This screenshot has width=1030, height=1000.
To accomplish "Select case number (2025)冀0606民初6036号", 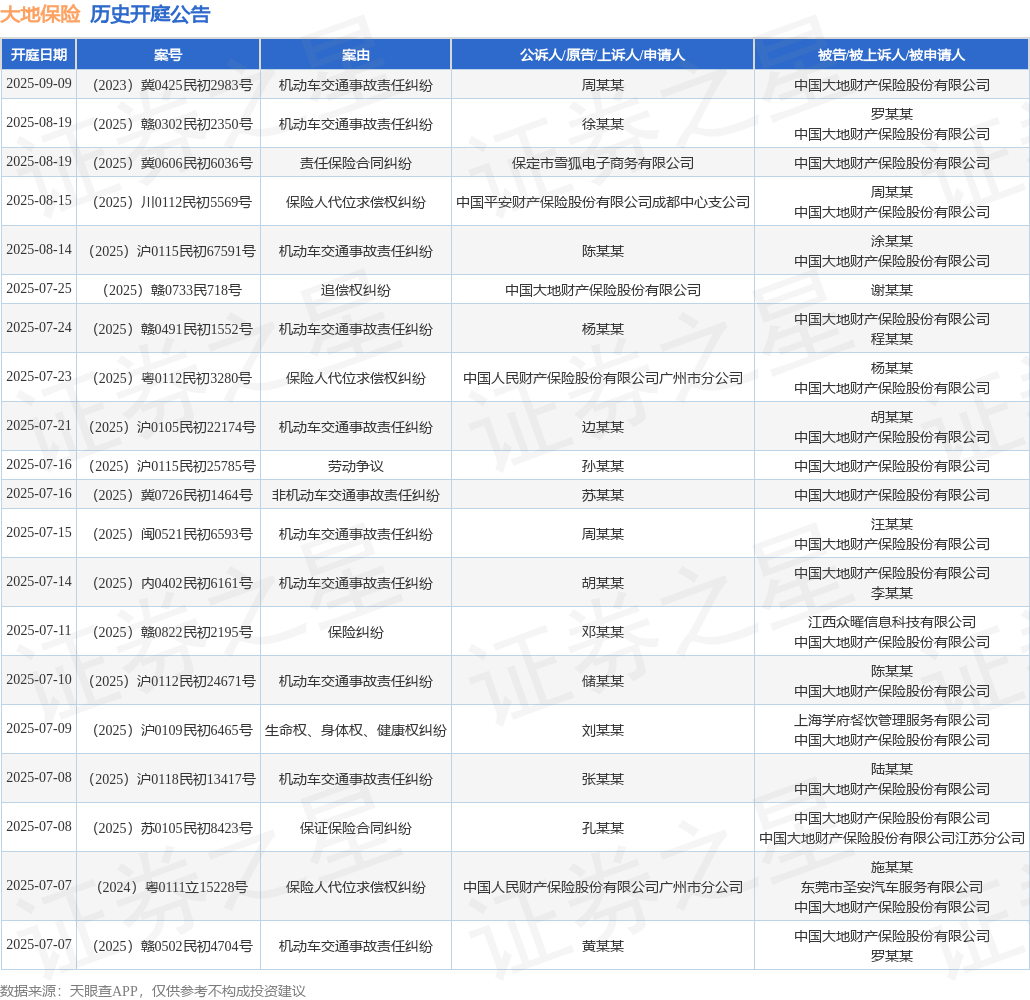I will point(168,162).
